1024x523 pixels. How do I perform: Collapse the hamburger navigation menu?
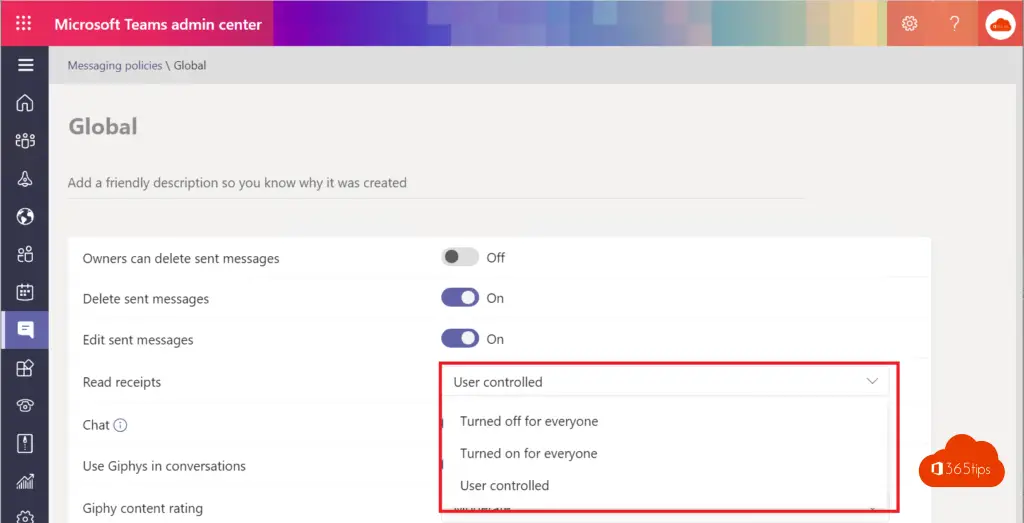tap(25, 65)
